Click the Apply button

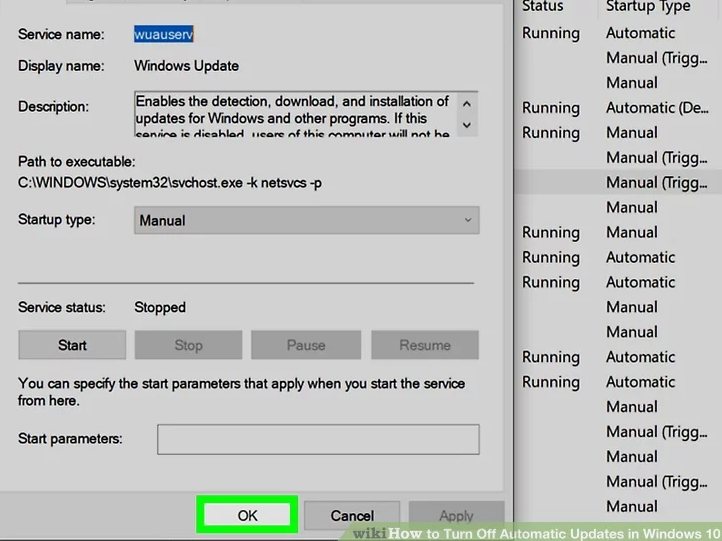pyautogui.click(x=456, y=516)
